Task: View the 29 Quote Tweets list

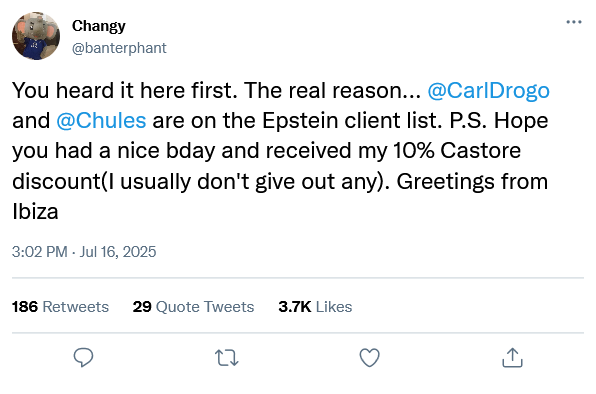Action: [193, 307]
